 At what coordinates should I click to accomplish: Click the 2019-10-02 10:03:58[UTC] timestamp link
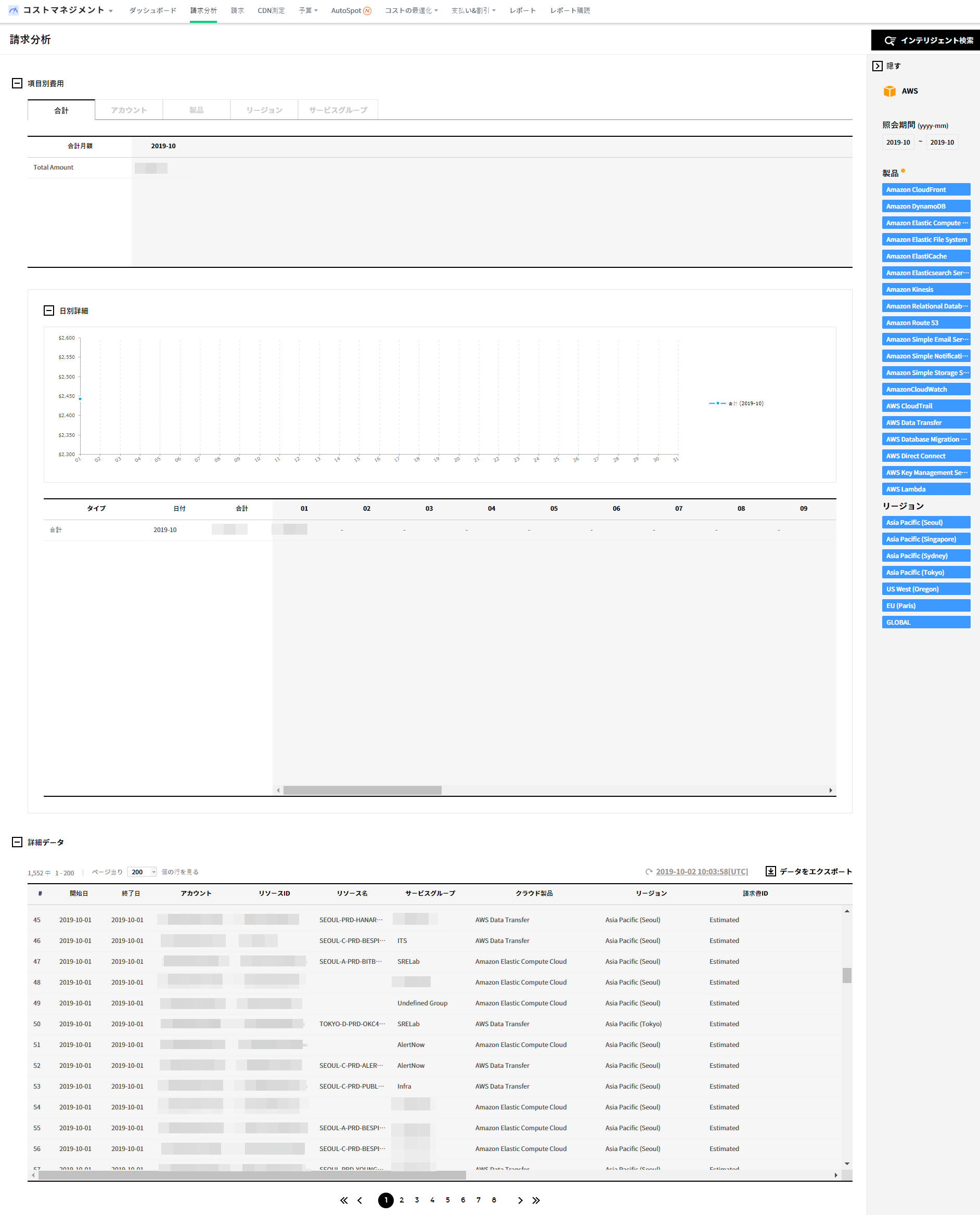(x=701, y=872)
